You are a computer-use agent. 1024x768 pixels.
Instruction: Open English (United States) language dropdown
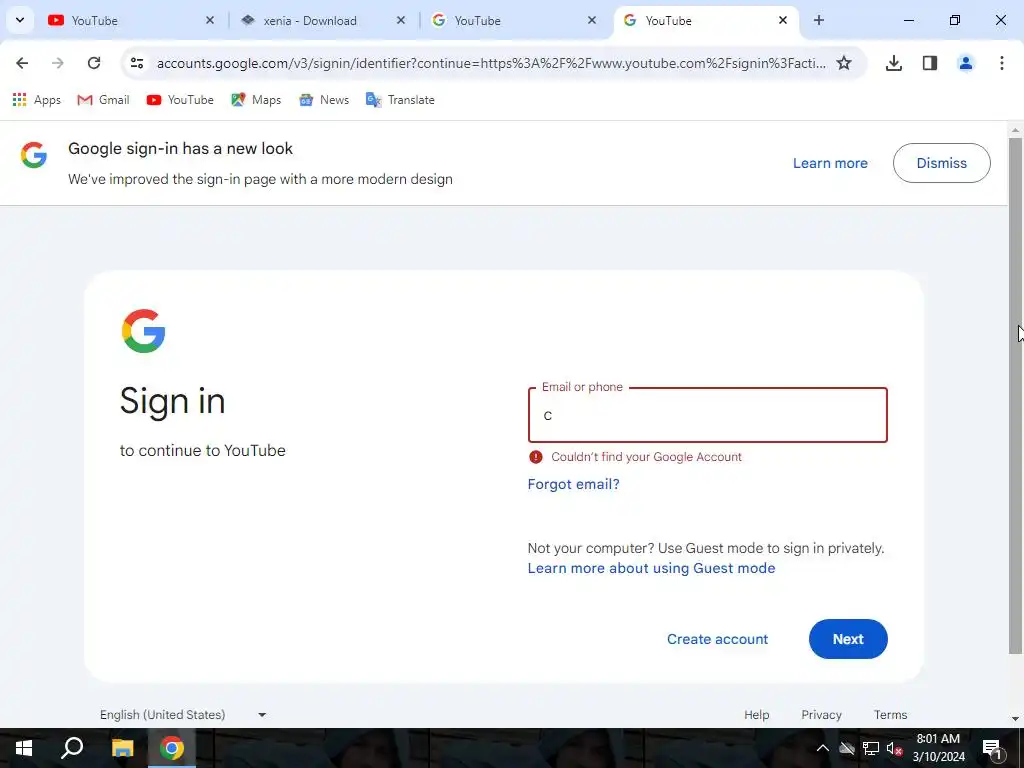click(183, 714)
